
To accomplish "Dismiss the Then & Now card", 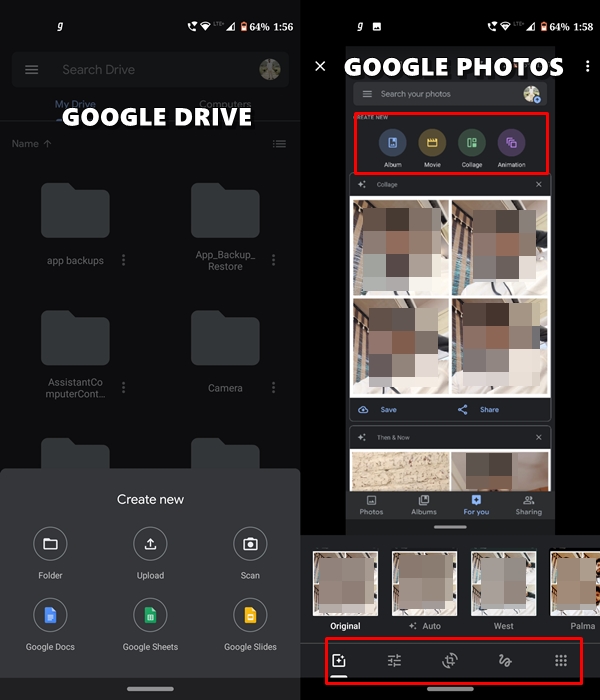I will [539, 438].
